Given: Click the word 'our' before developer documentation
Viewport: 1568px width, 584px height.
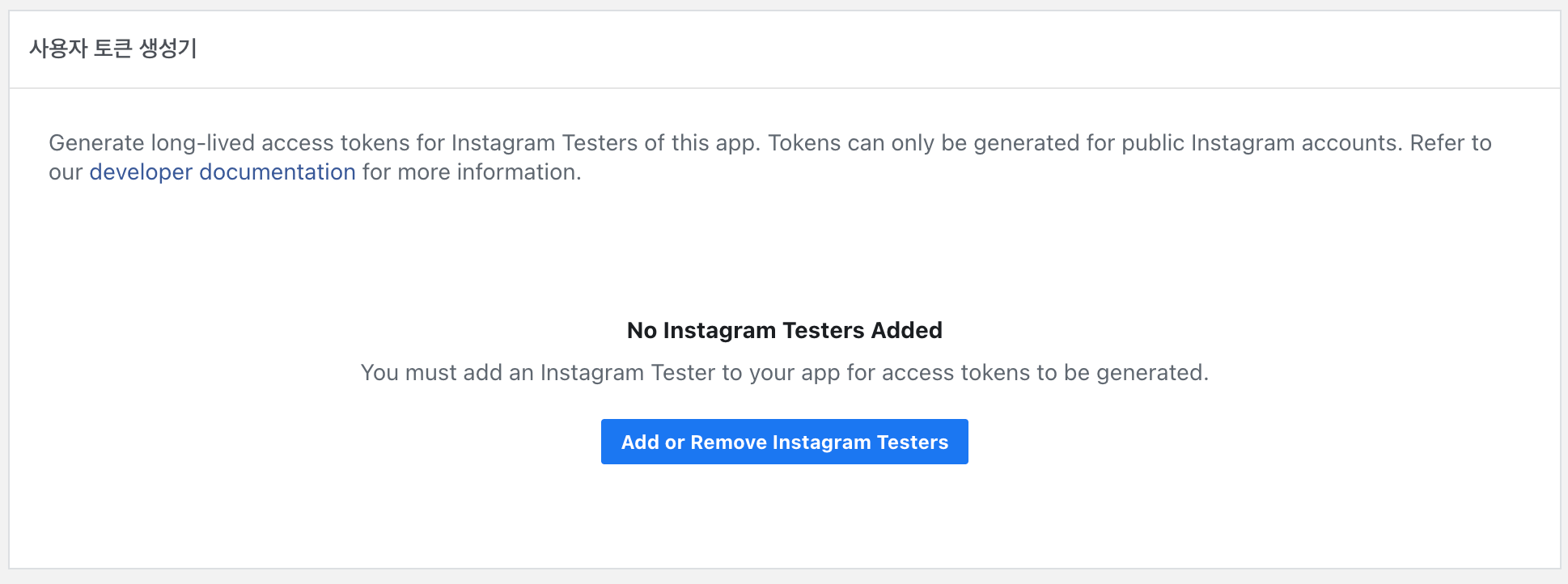Looking at the screenshot, I should pyautogui.click(x=66, y=172).
